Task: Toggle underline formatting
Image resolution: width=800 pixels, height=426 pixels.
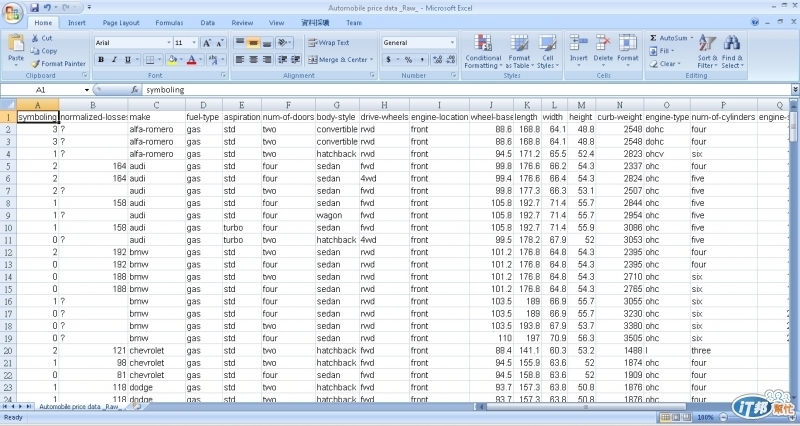Action: [128, 60]
